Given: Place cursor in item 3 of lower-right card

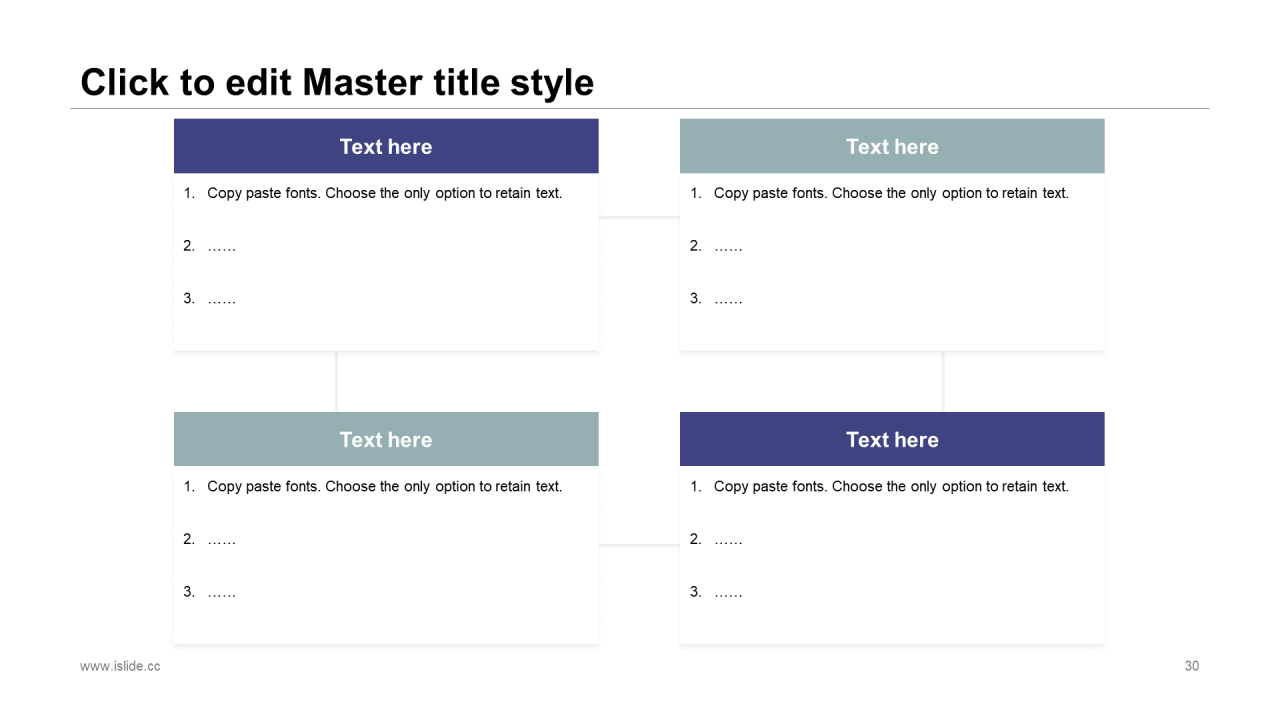Looking at the screenshot, I should coord(728,592).
